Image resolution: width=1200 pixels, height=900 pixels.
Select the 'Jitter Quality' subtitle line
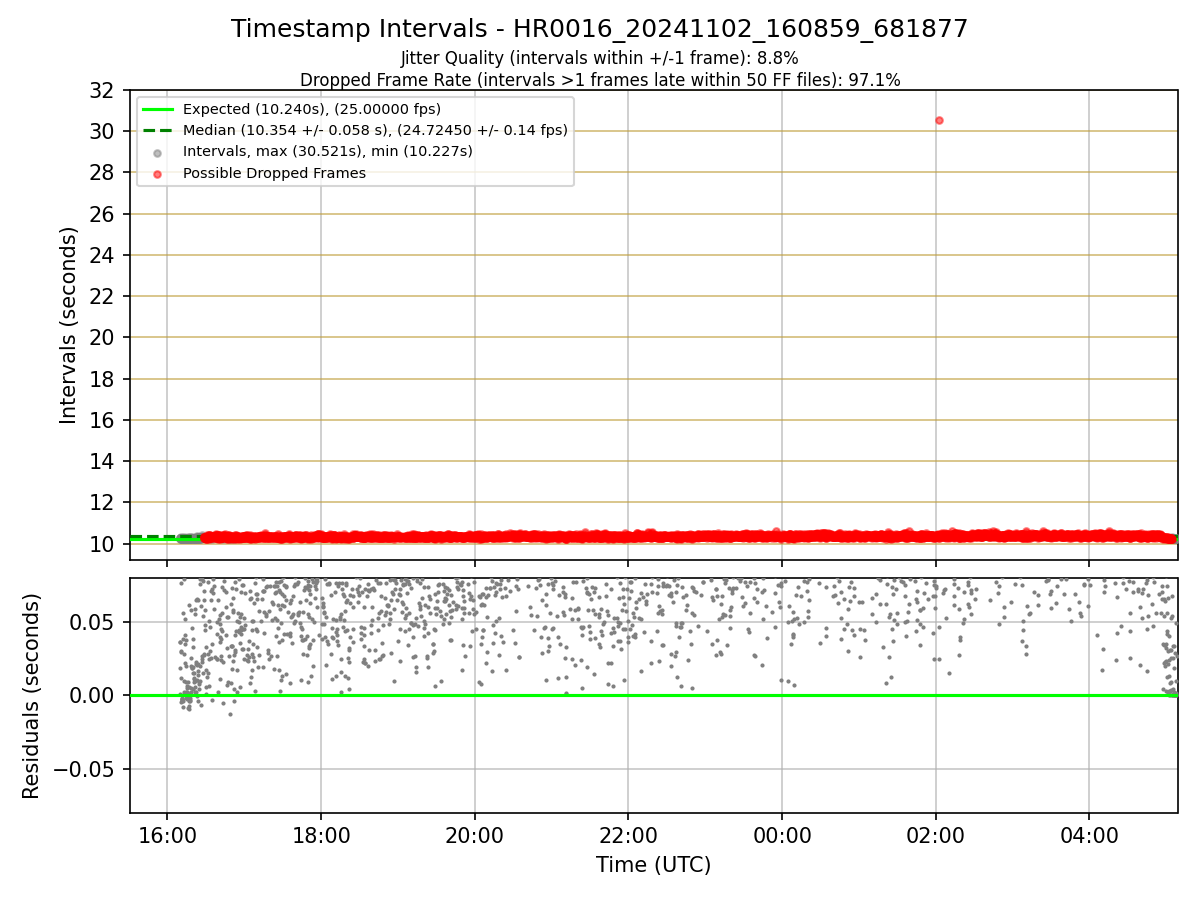click(x=599, y=58)
